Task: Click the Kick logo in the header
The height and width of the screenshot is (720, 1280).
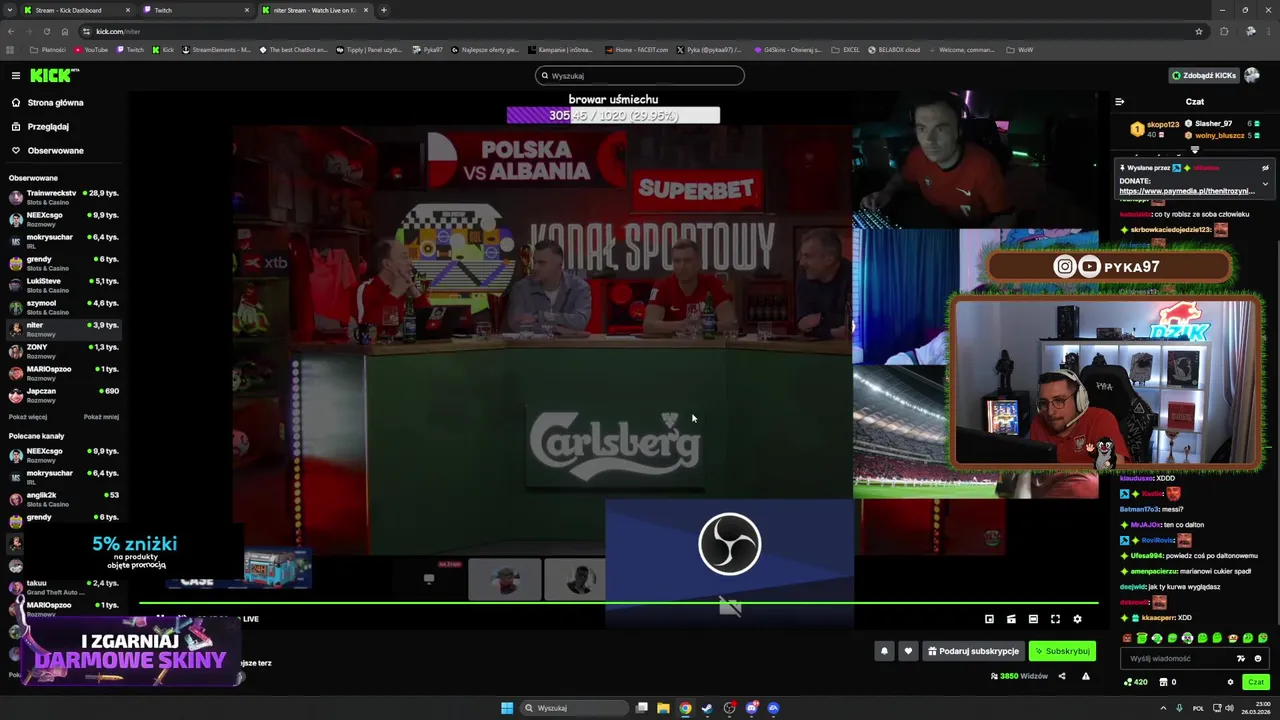Action: [x=54, y=75]
